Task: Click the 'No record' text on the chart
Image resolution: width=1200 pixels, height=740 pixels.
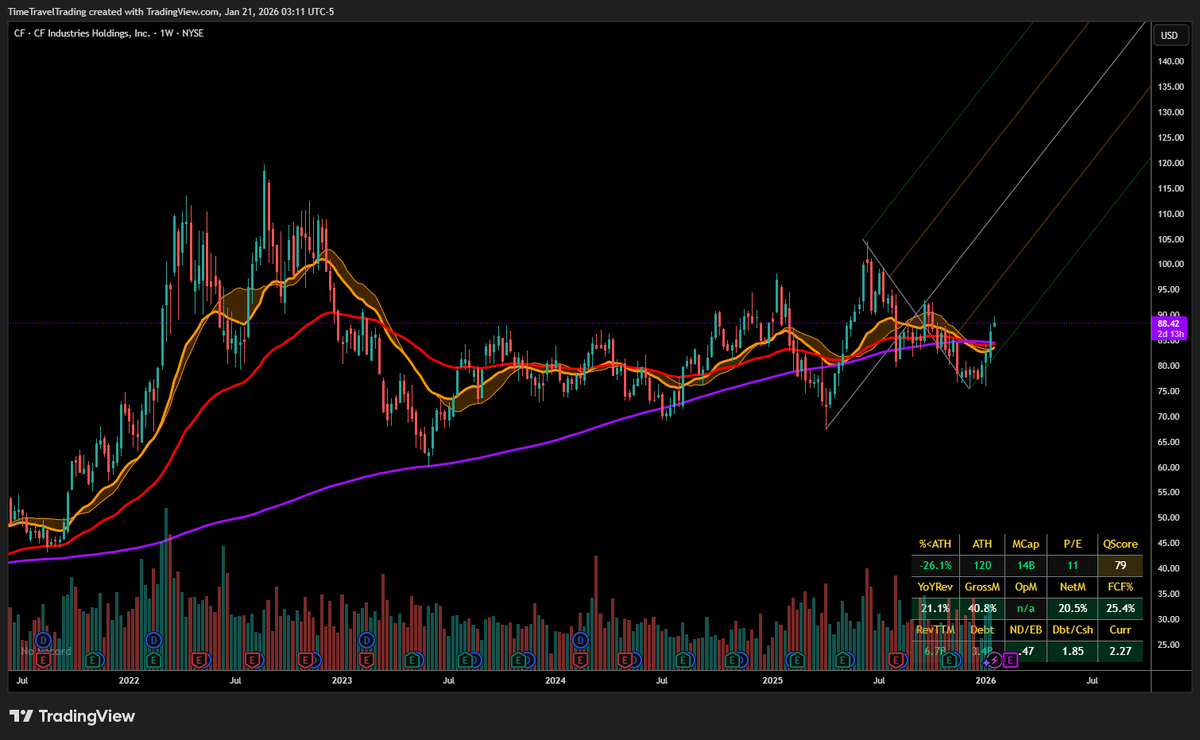Action: (x=46, y=651)
